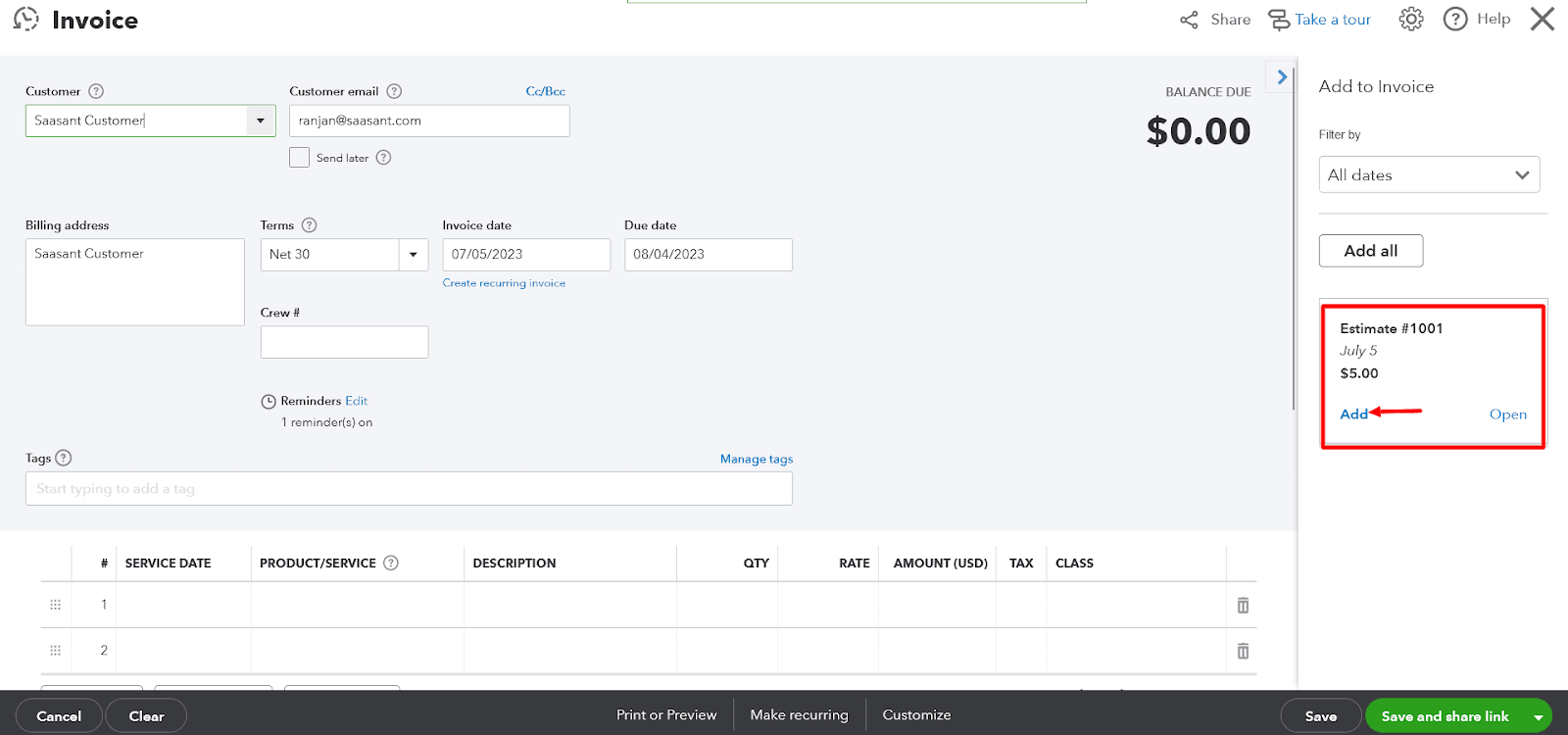
Task: Click Customize in bottom bar
Action: pos(916,714)
